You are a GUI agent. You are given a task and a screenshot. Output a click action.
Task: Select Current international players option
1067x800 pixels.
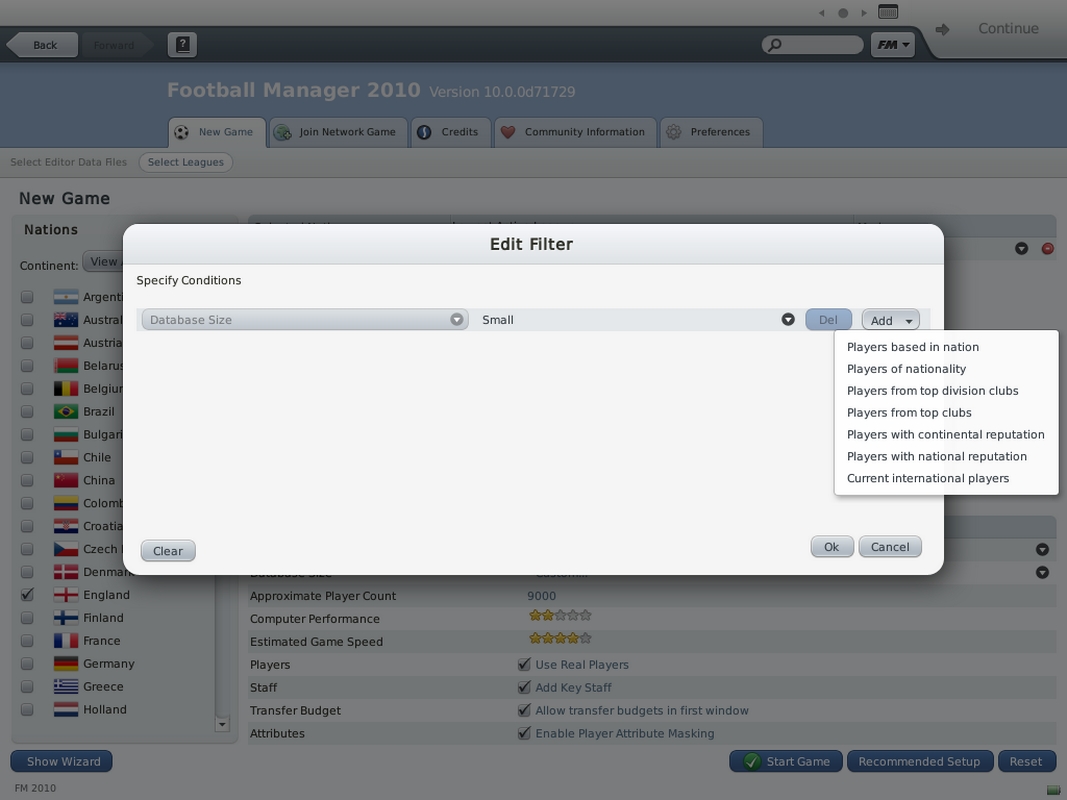[927, 478]
